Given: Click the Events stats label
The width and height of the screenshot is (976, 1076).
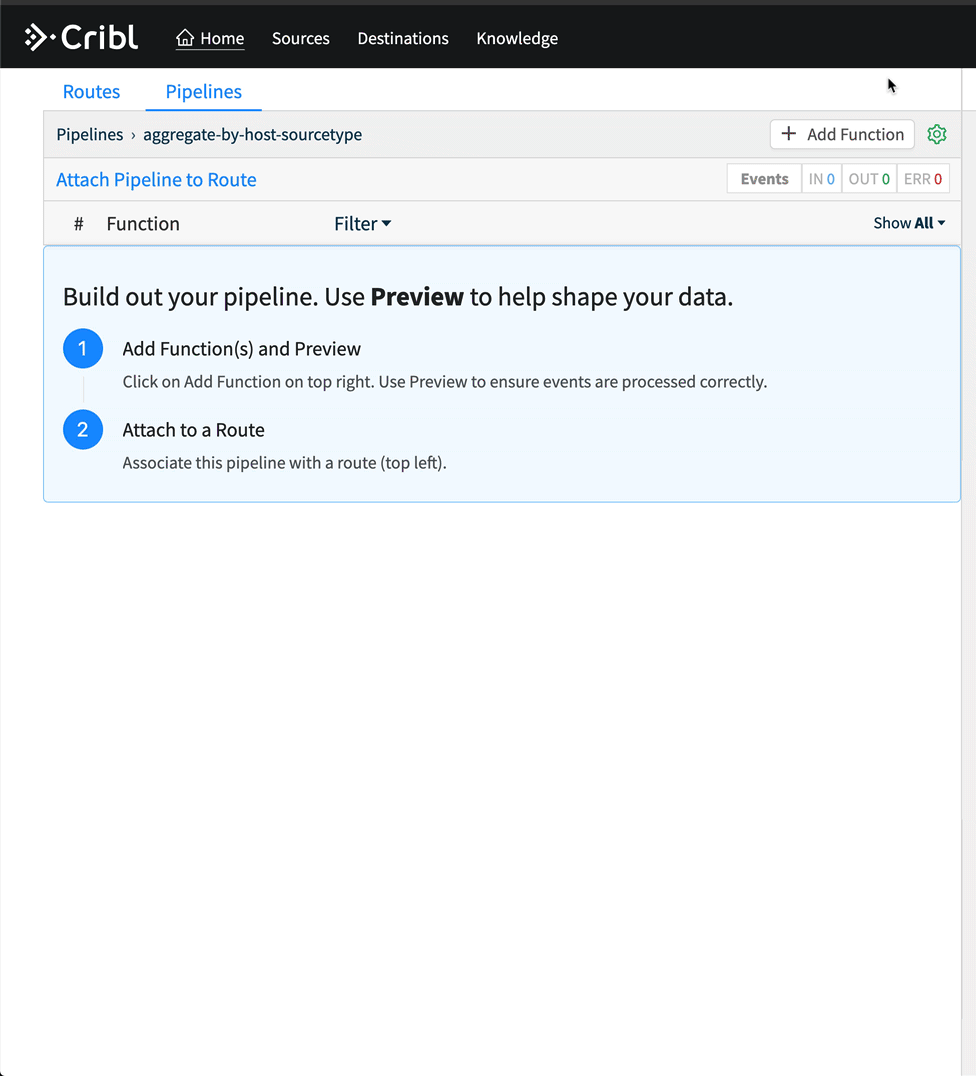Looking at the screenshot, I should pyautogui.click(x=764, y=179).
